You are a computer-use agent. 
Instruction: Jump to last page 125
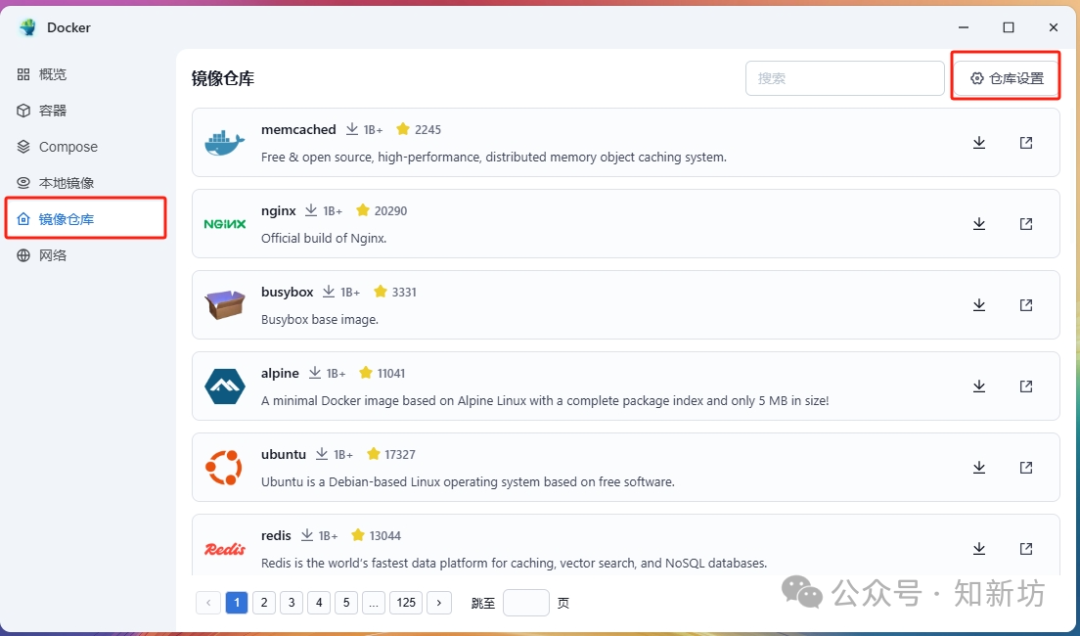pyautogui.click(x=406, y=603)
